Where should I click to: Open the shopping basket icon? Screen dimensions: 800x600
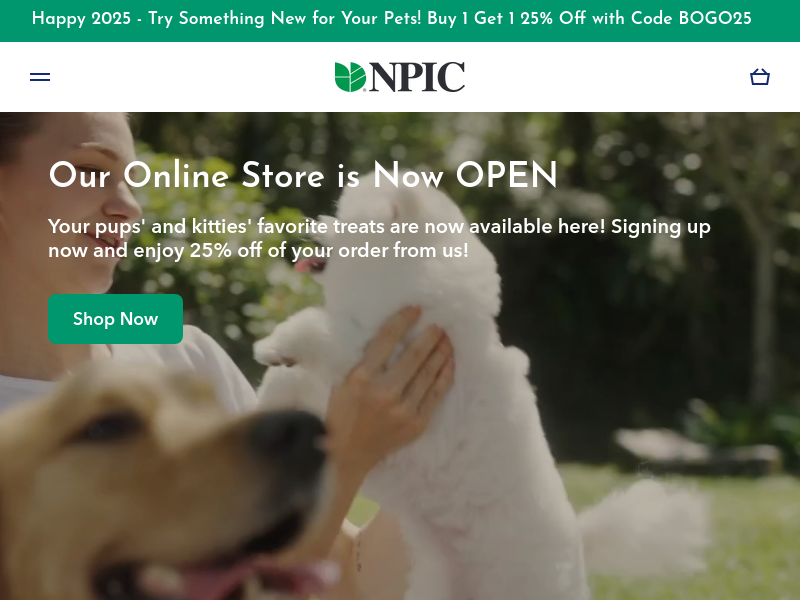coord(760,77)
